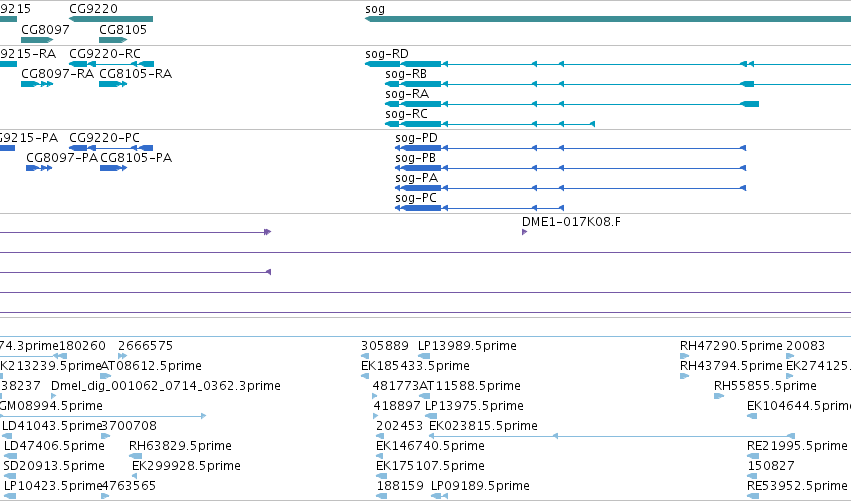Select the RH47290.5prime EST arrow
851x501 pixels.
684,356
